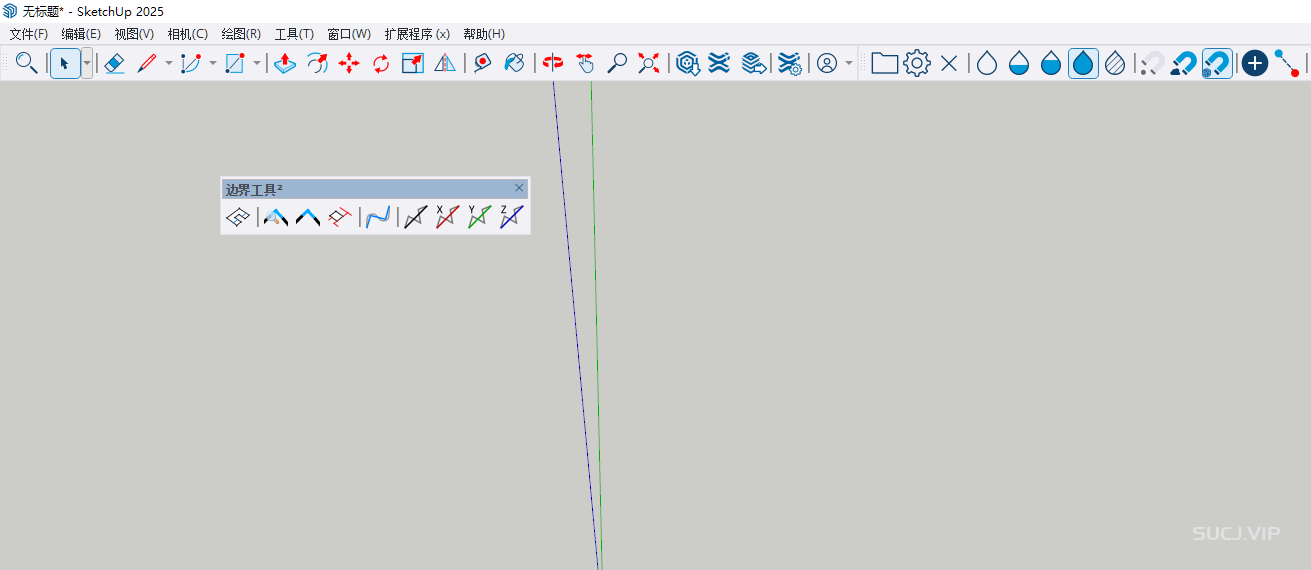
Task: Select the Scale tool
Action: 413,63
